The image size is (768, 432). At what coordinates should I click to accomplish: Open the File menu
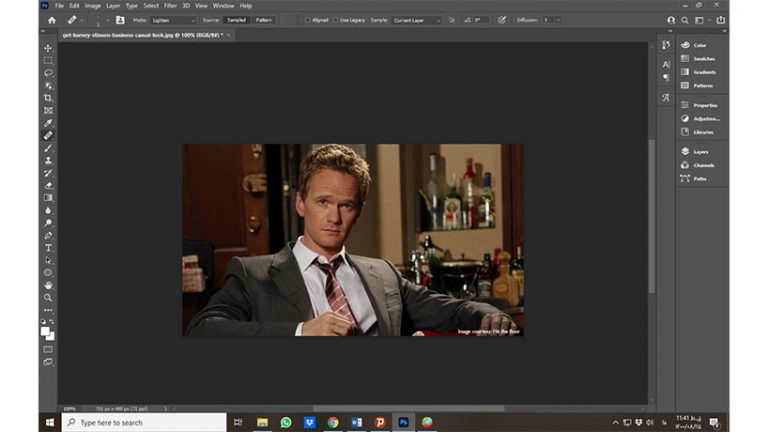(59, 6)
